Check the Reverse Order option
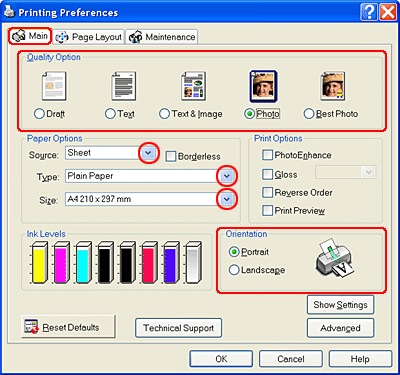Screen dimensions: 400x375 pos(267,192)
